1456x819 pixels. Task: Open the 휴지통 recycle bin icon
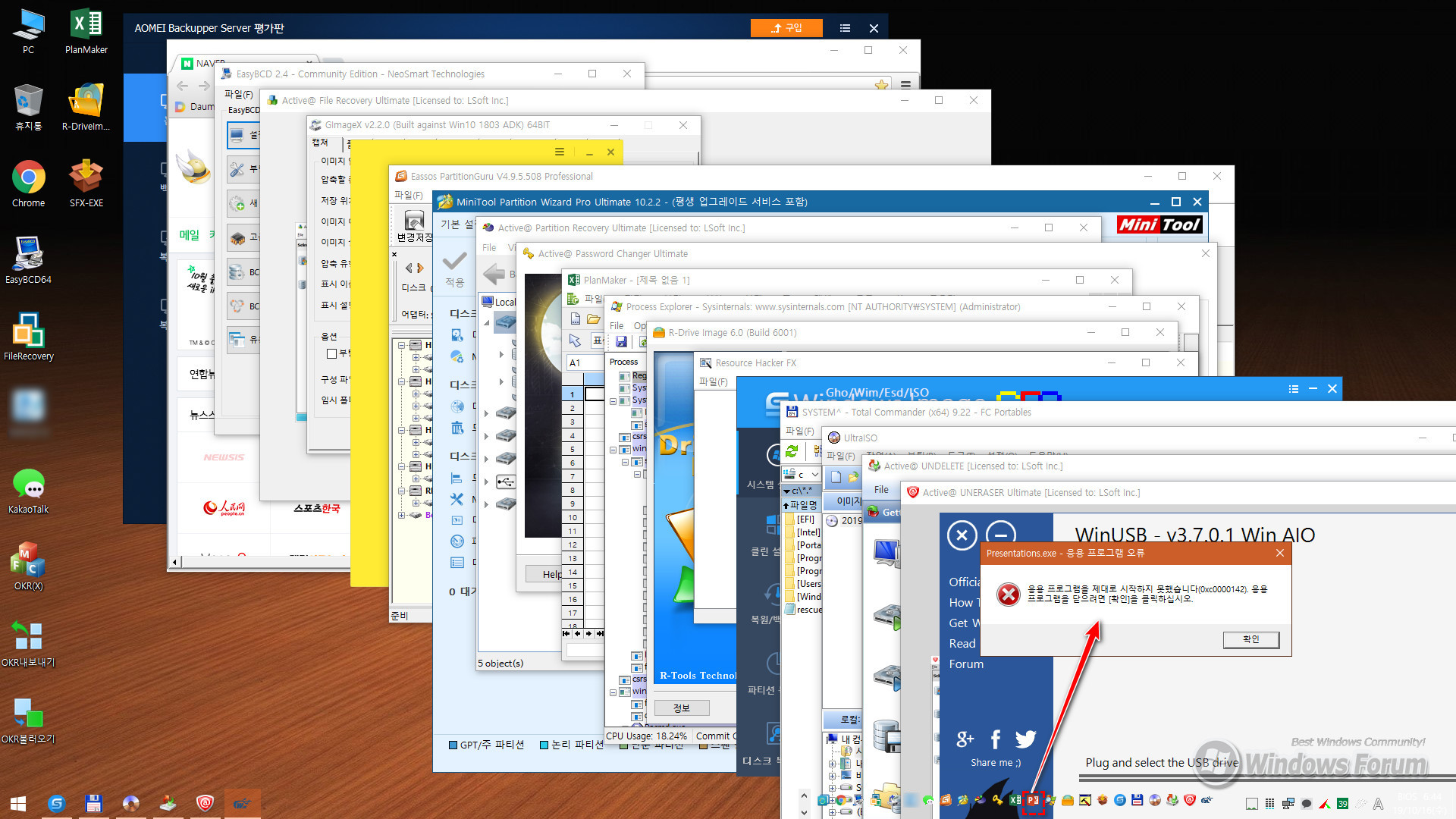click(28, 107)
